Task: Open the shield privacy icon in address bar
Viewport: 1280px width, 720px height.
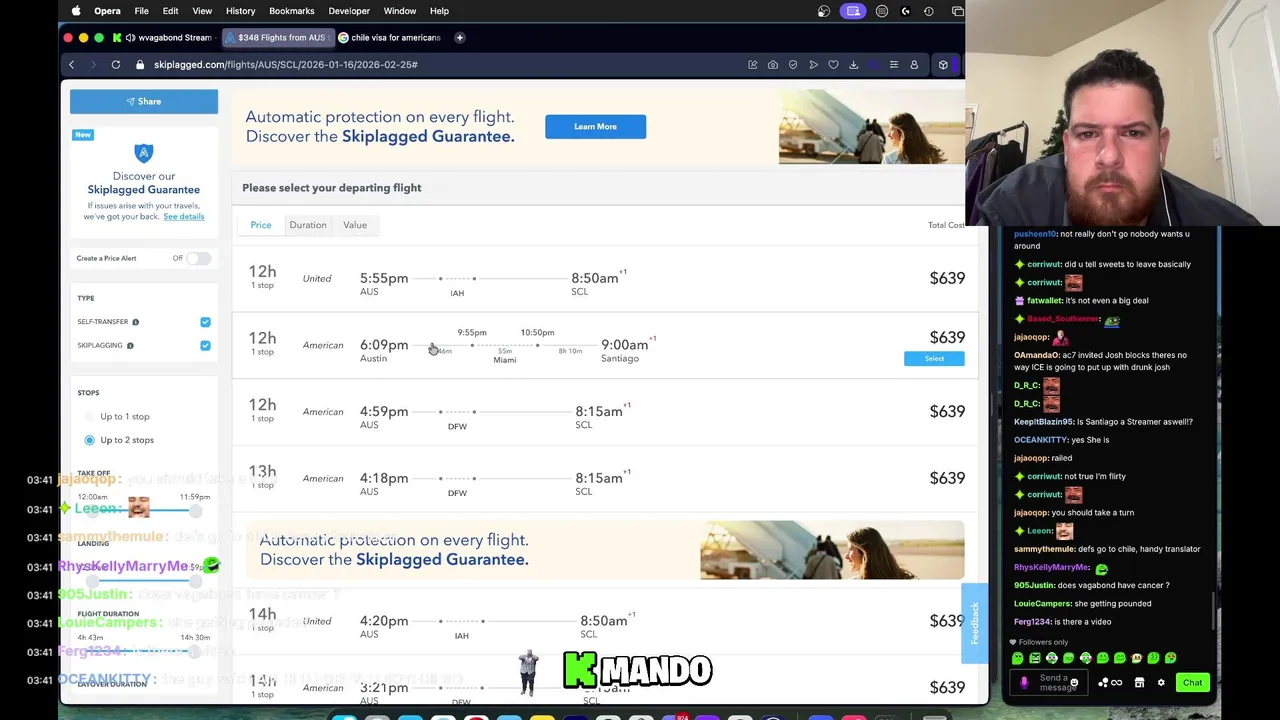Action: click(793, 65)
